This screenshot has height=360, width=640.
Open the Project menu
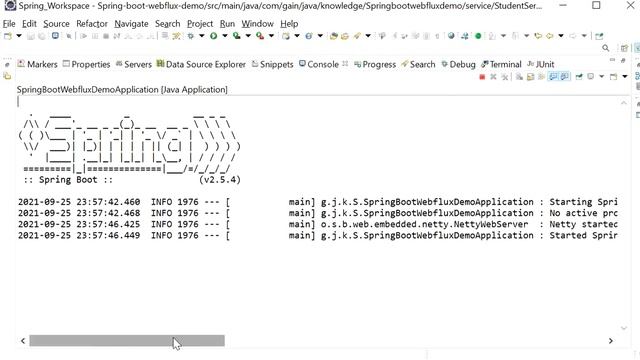click(x=200, y=24)
